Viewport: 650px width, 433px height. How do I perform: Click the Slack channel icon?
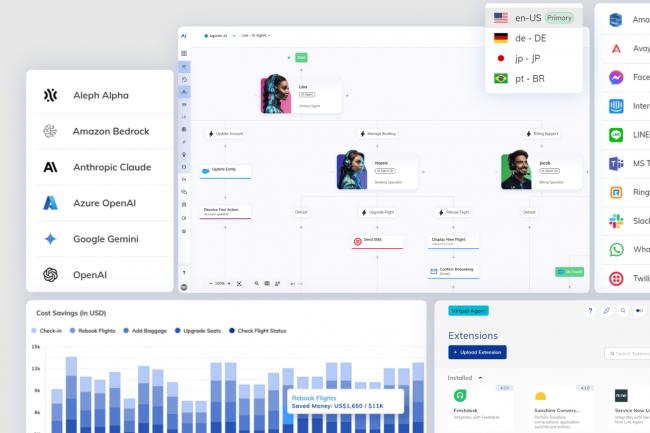pyautogui.click(x=616, y=221)
